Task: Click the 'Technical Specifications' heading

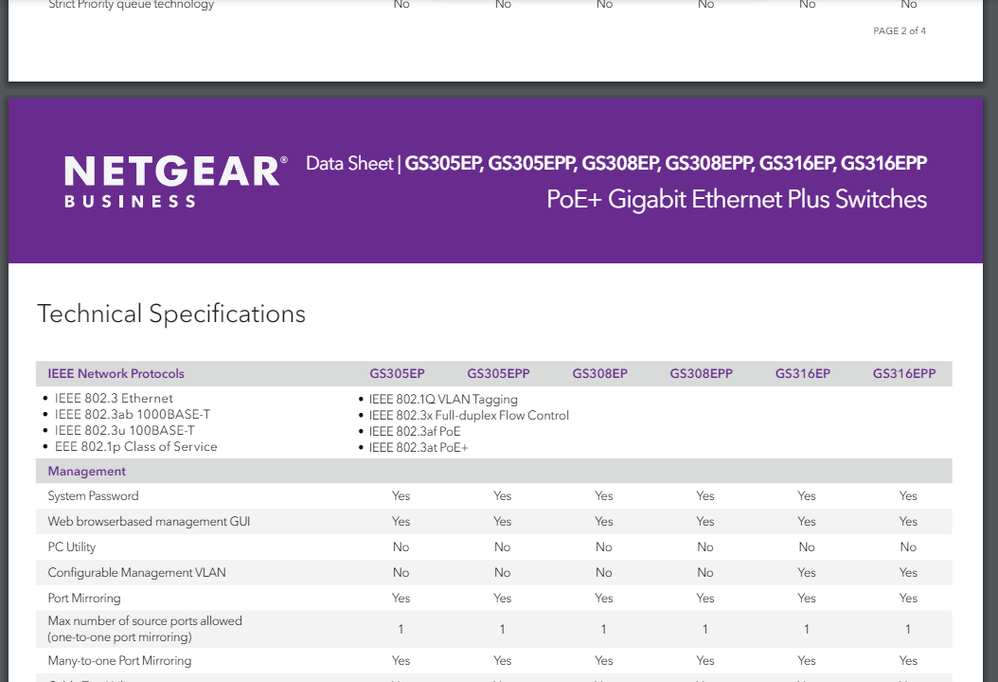Action: (171, 314)
